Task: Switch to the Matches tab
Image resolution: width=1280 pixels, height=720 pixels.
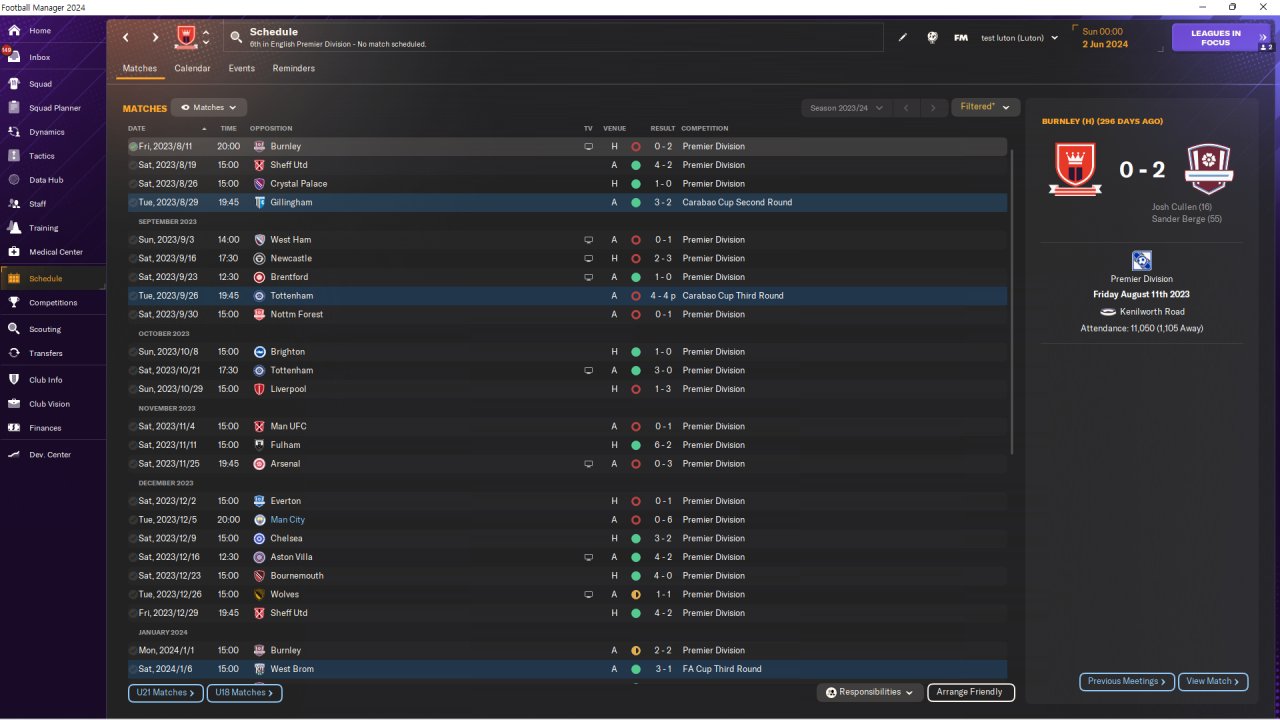Action: [x=140, y=68]
